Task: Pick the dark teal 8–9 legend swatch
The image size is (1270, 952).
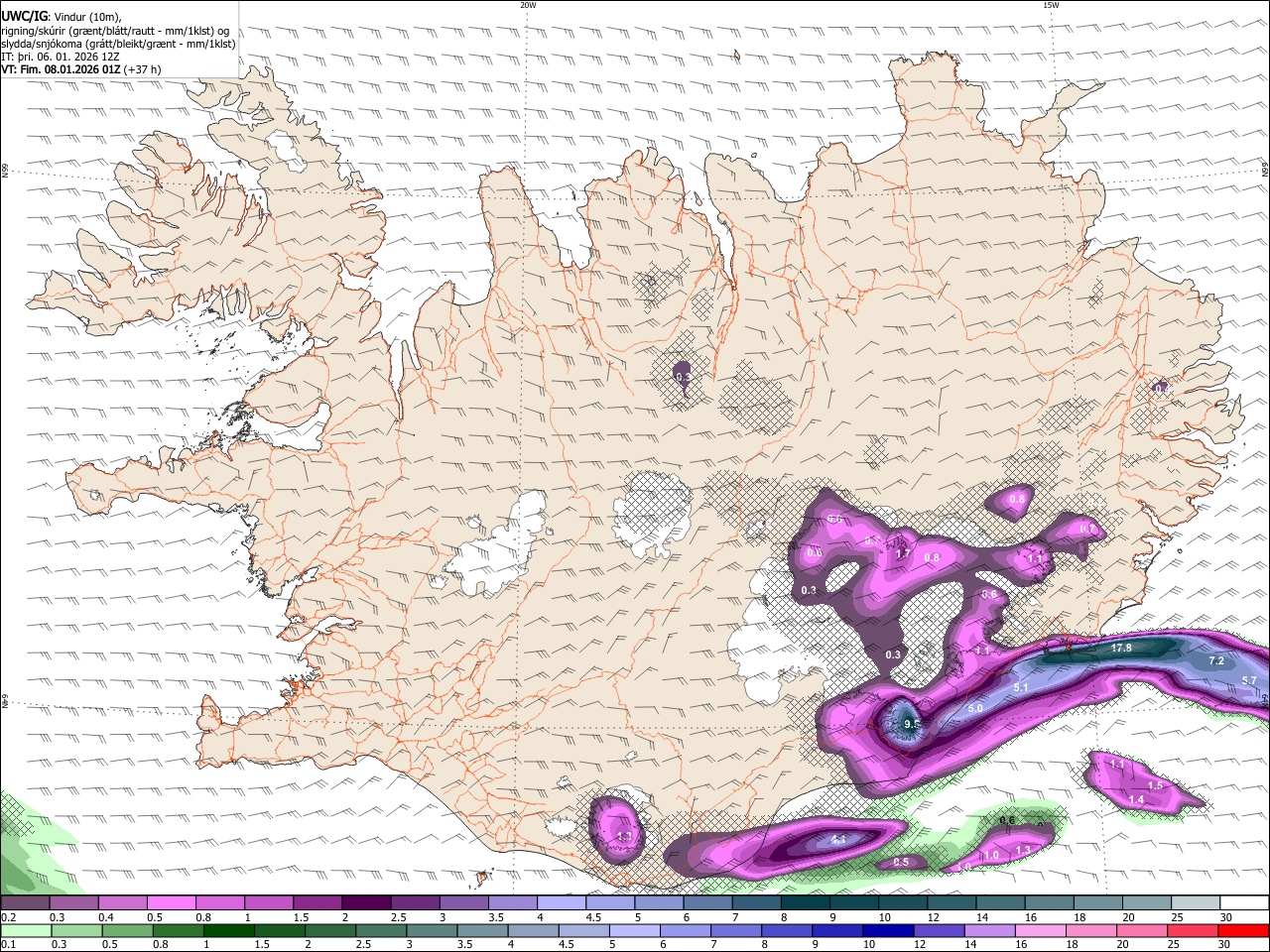Action: click(806, 903)
